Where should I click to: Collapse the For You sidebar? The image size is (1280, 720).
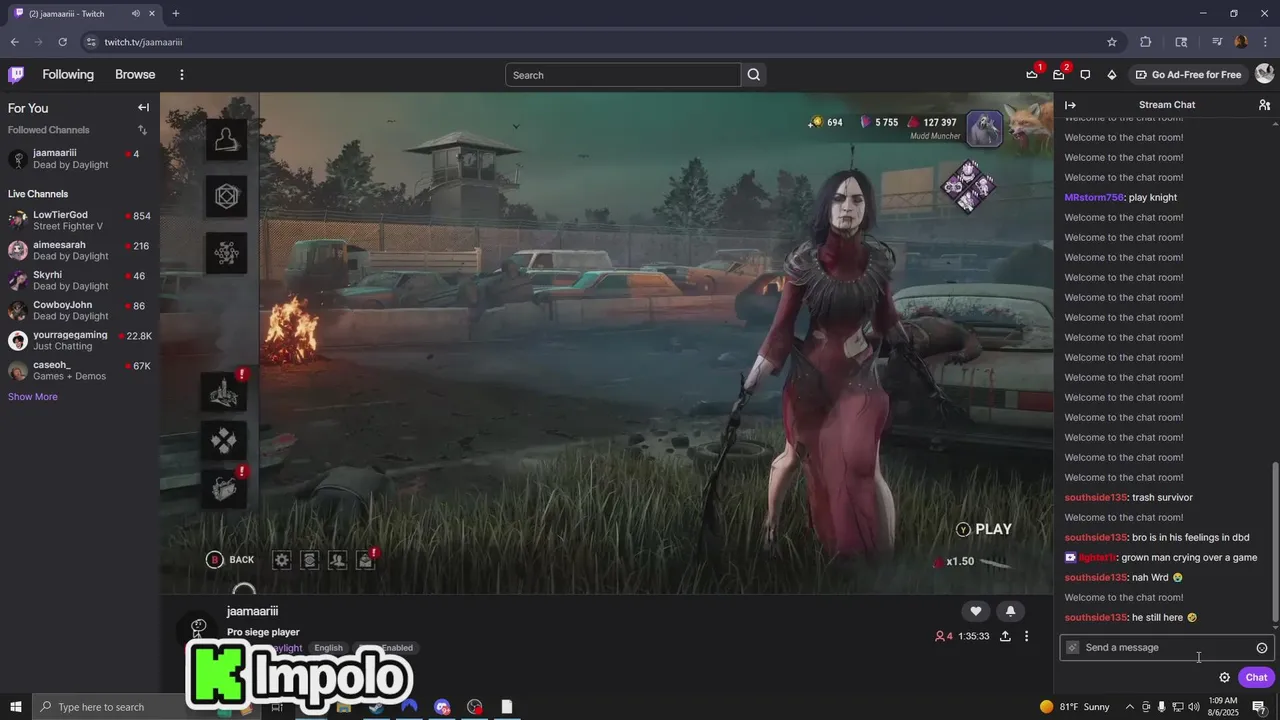coord(143,108)
